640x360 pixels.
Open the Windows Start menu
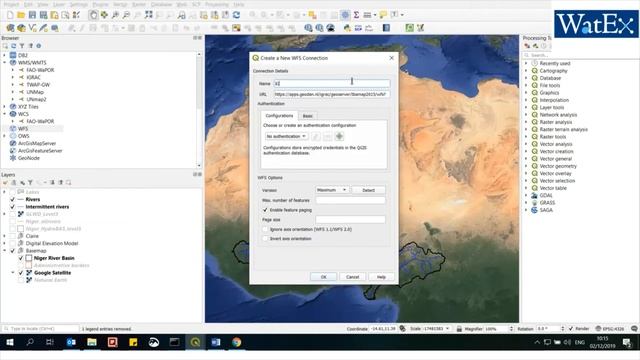[x=10, y=342]
